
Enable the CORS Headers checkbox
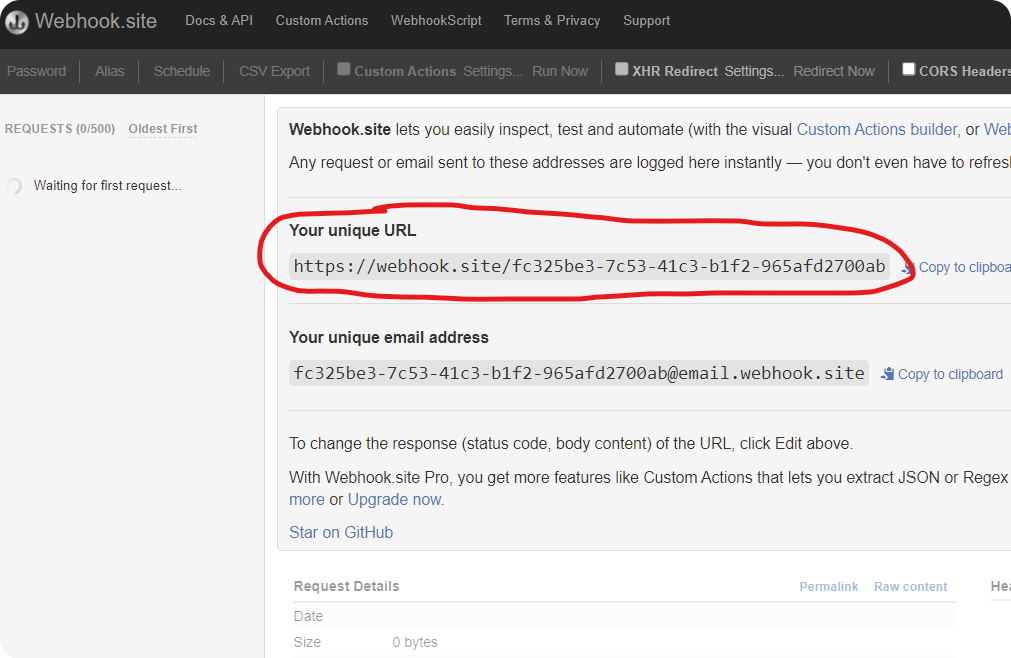pyautogui.click(x=908, y=69)
